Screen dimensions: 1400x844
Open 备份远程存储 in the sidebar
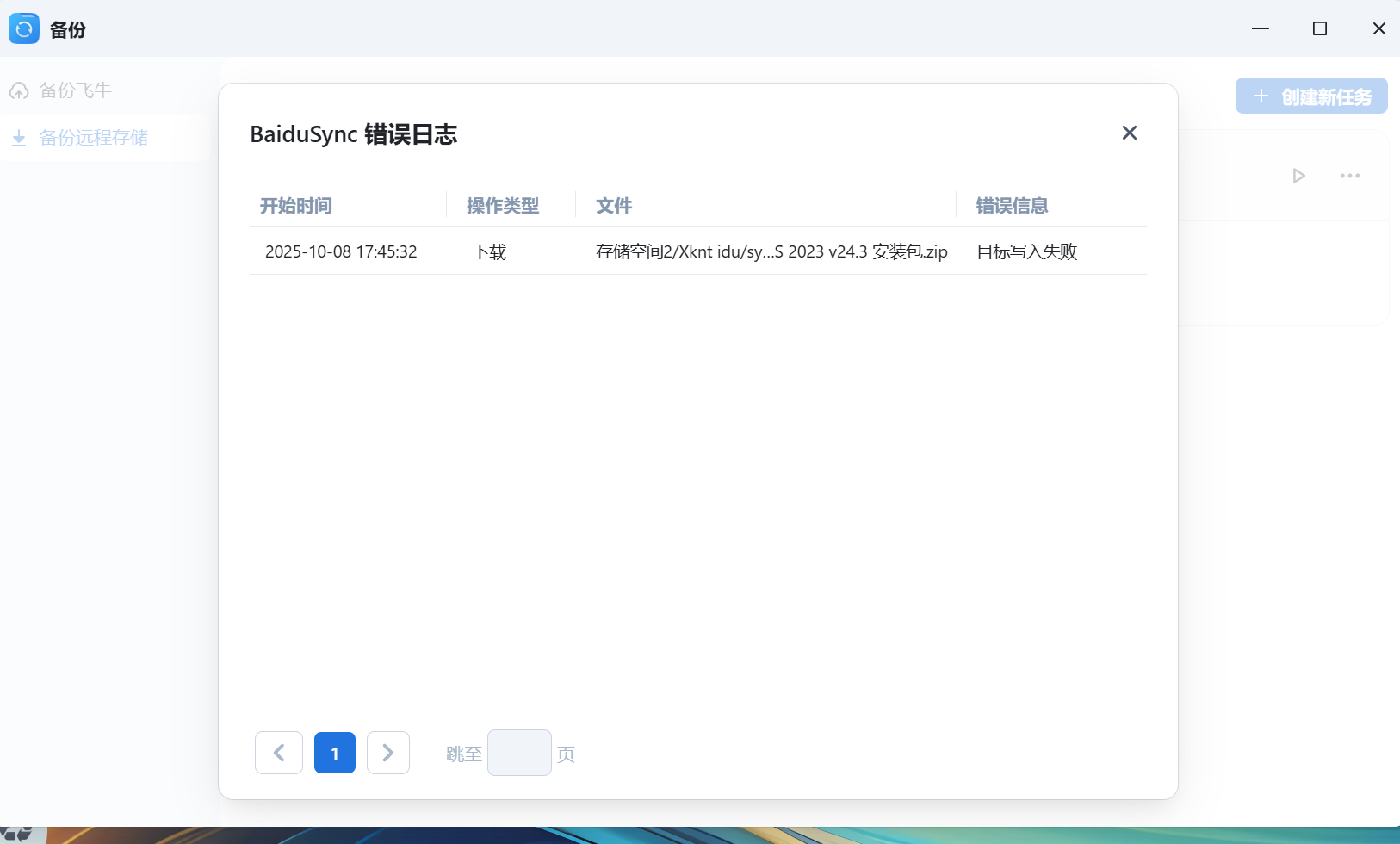coord(104,138)
